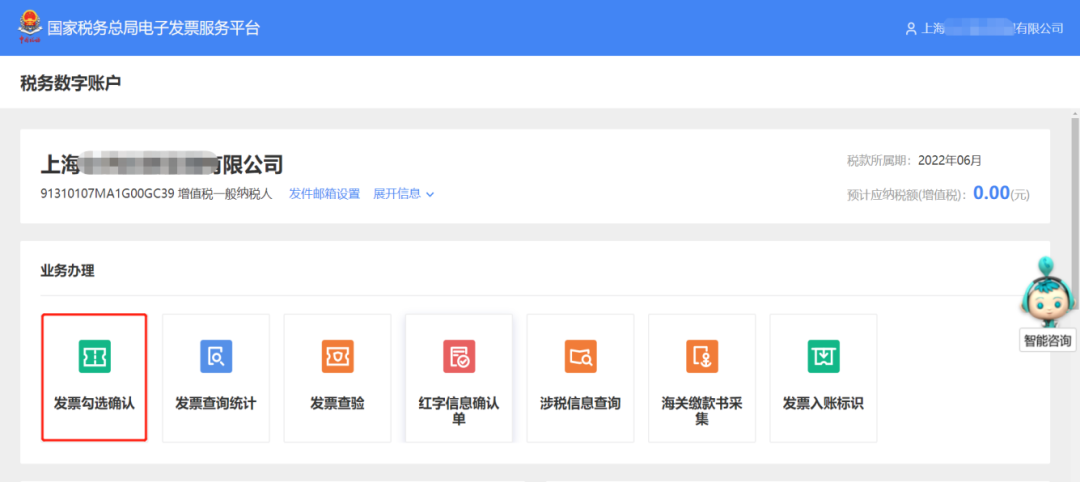Click the tax bureau emblem logo
Screen dimensions: 1080x482
coord(30,27)
